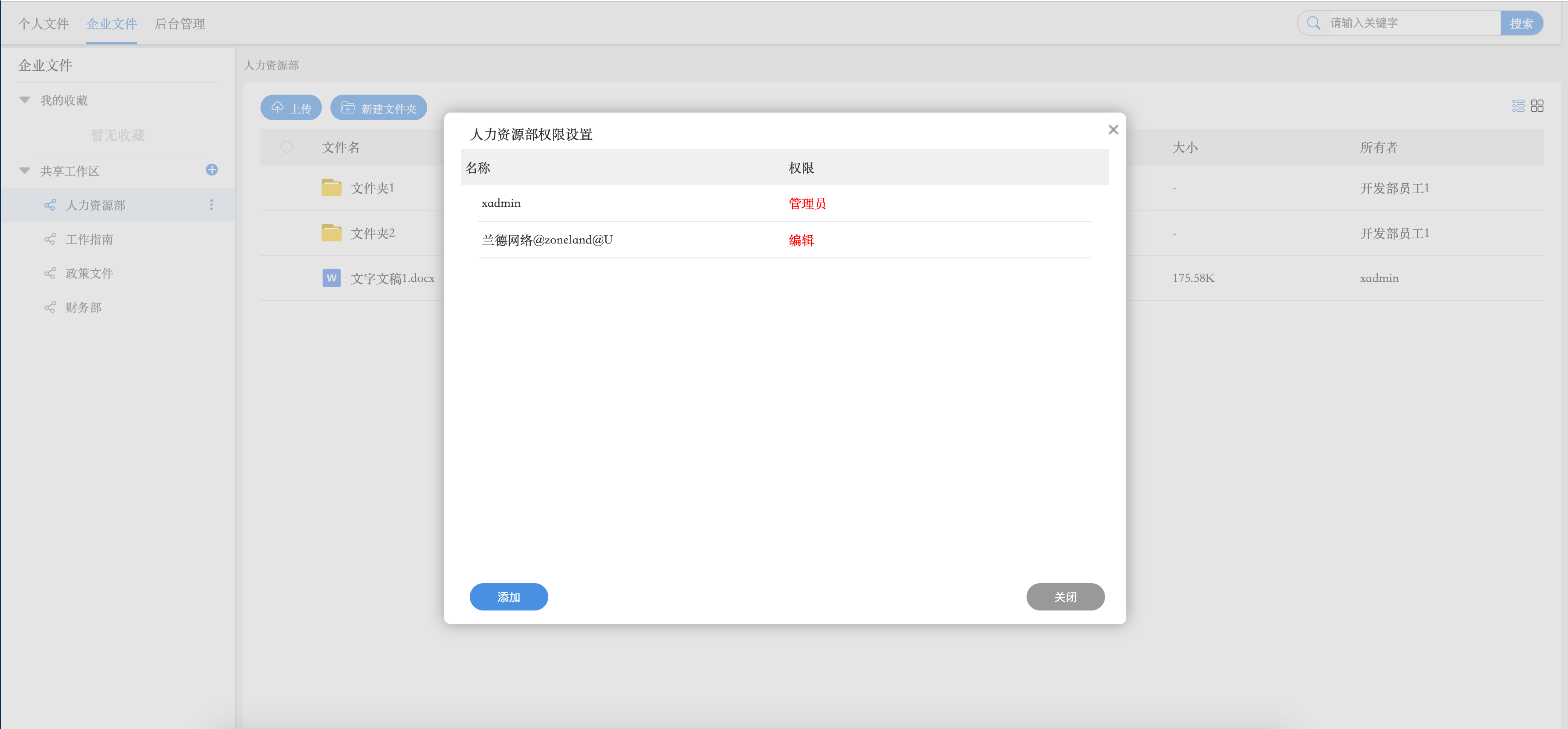Toggle the select-all circle in file header
Image resolution: width=1568 pixels, height=729 pixels.
pyautogui.click(x=286, y=147)
